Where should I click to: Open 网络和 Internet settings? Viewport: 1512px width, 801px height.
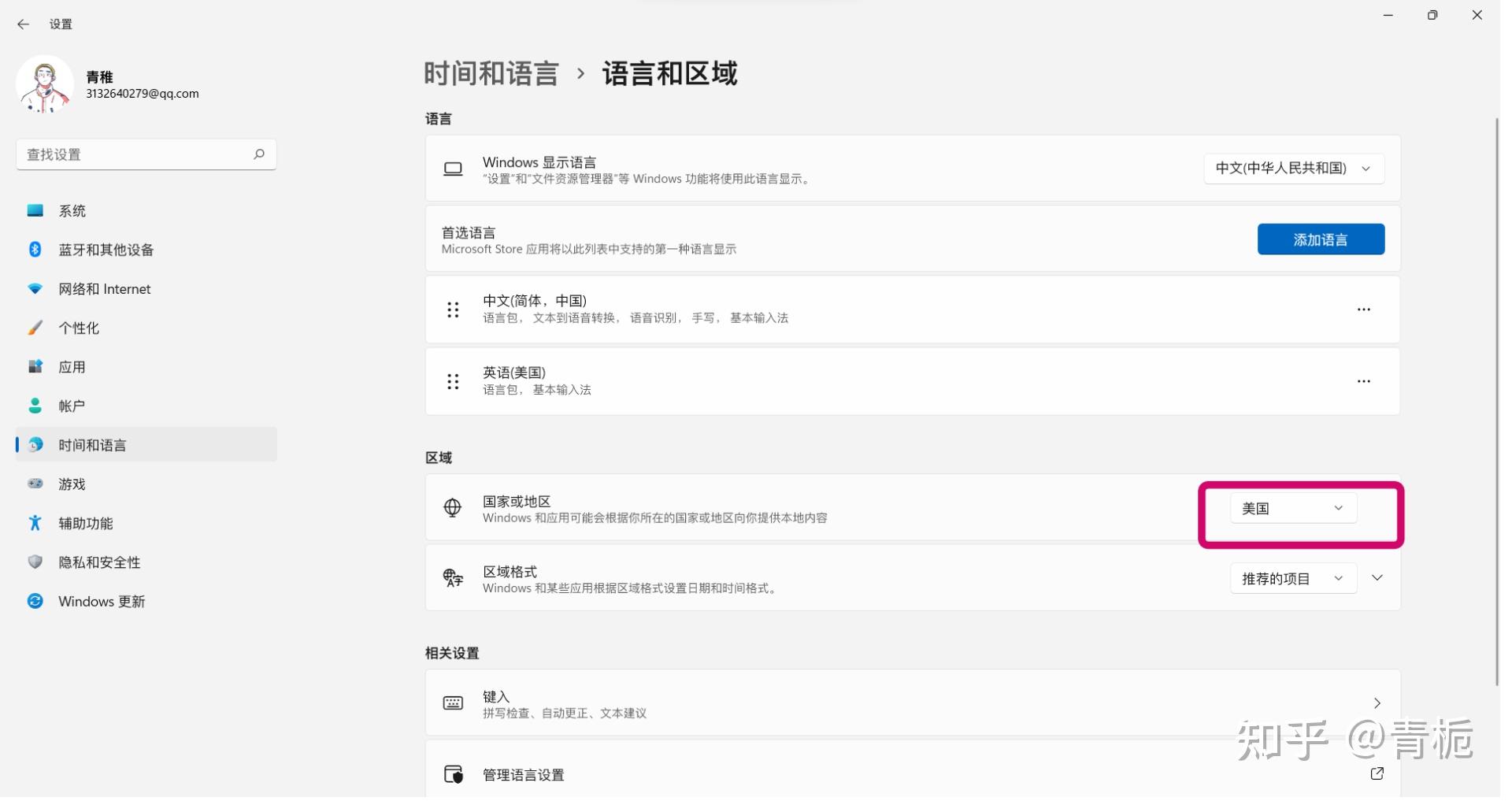click(147, 291)
